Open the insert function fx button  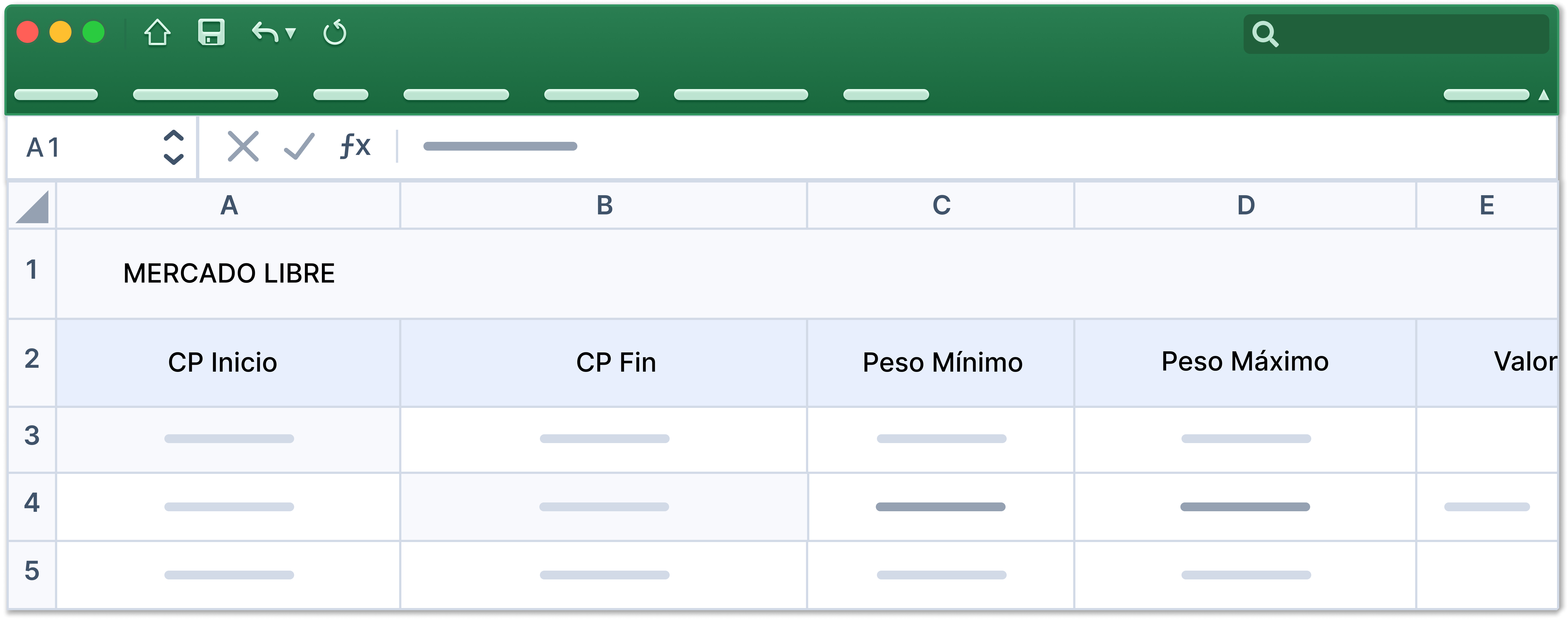[x=355, y=146]
